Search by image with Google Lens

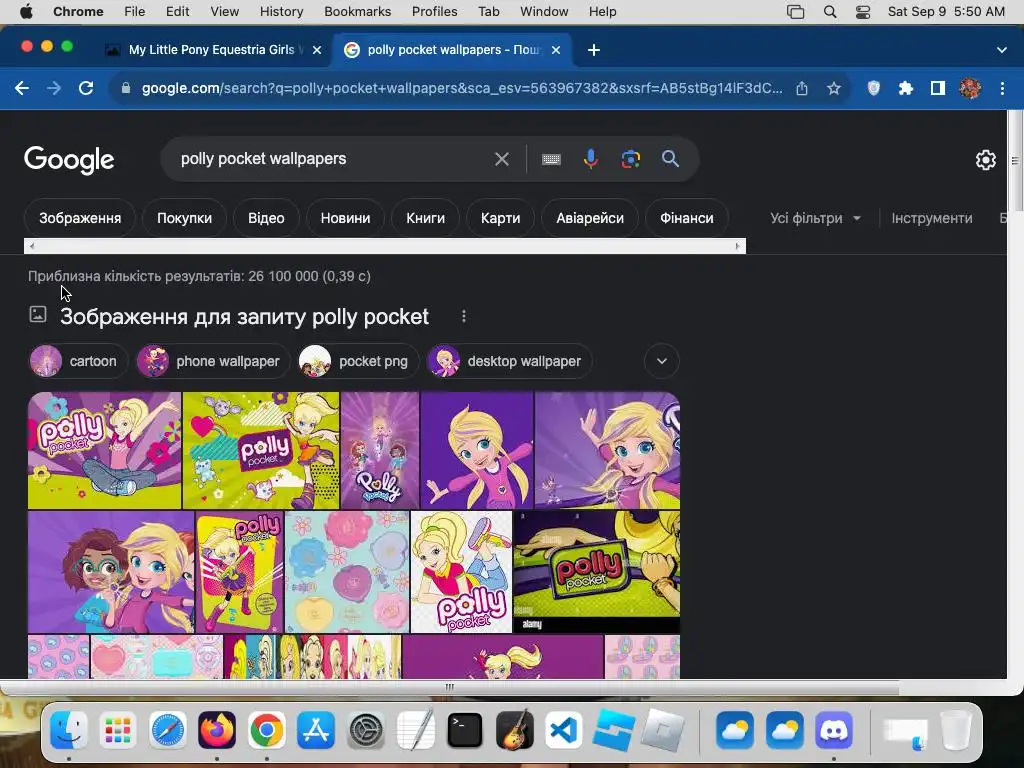(630, 159)
